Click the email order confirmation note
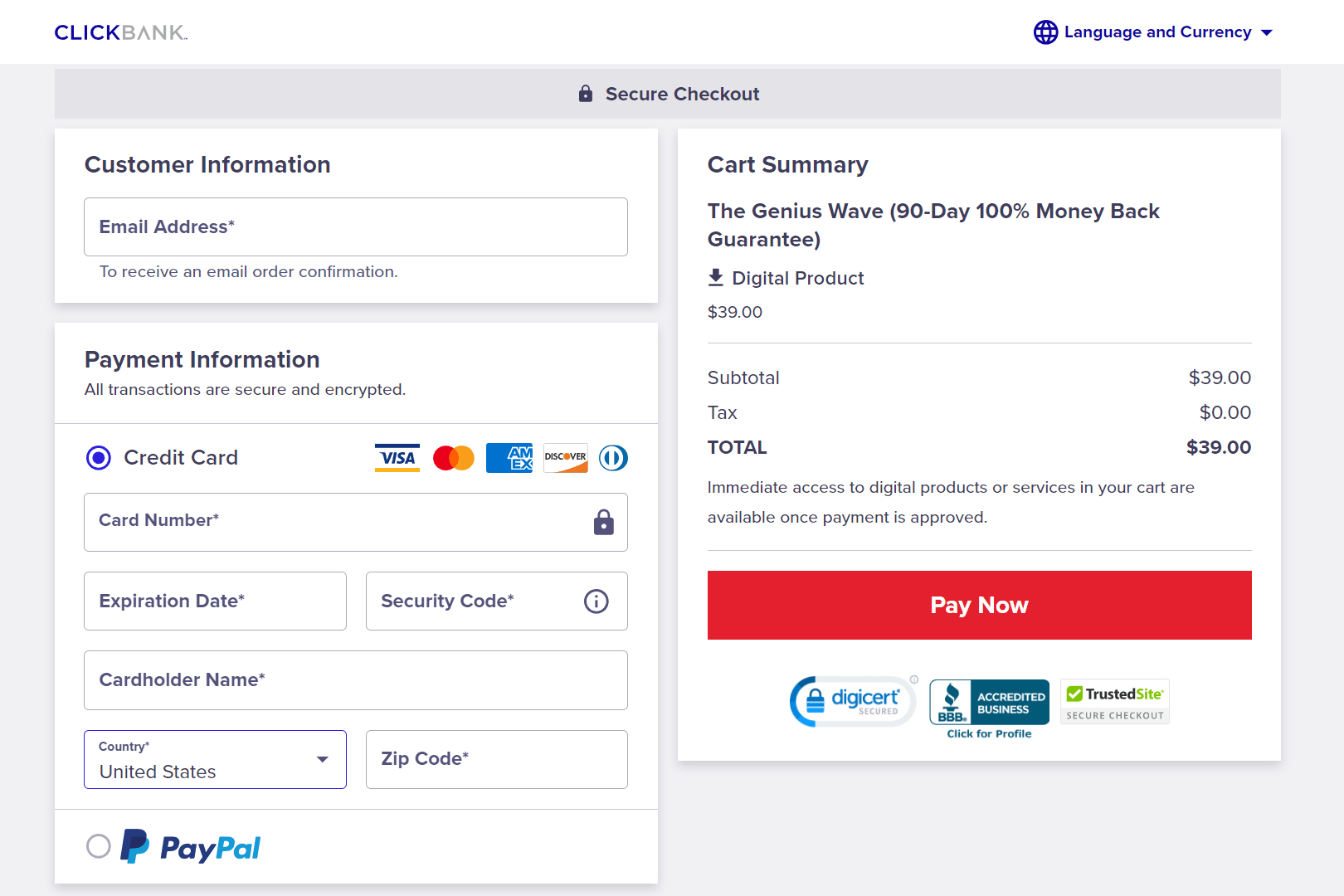Screen dimensions: 1344x896 tap(249, 271)
